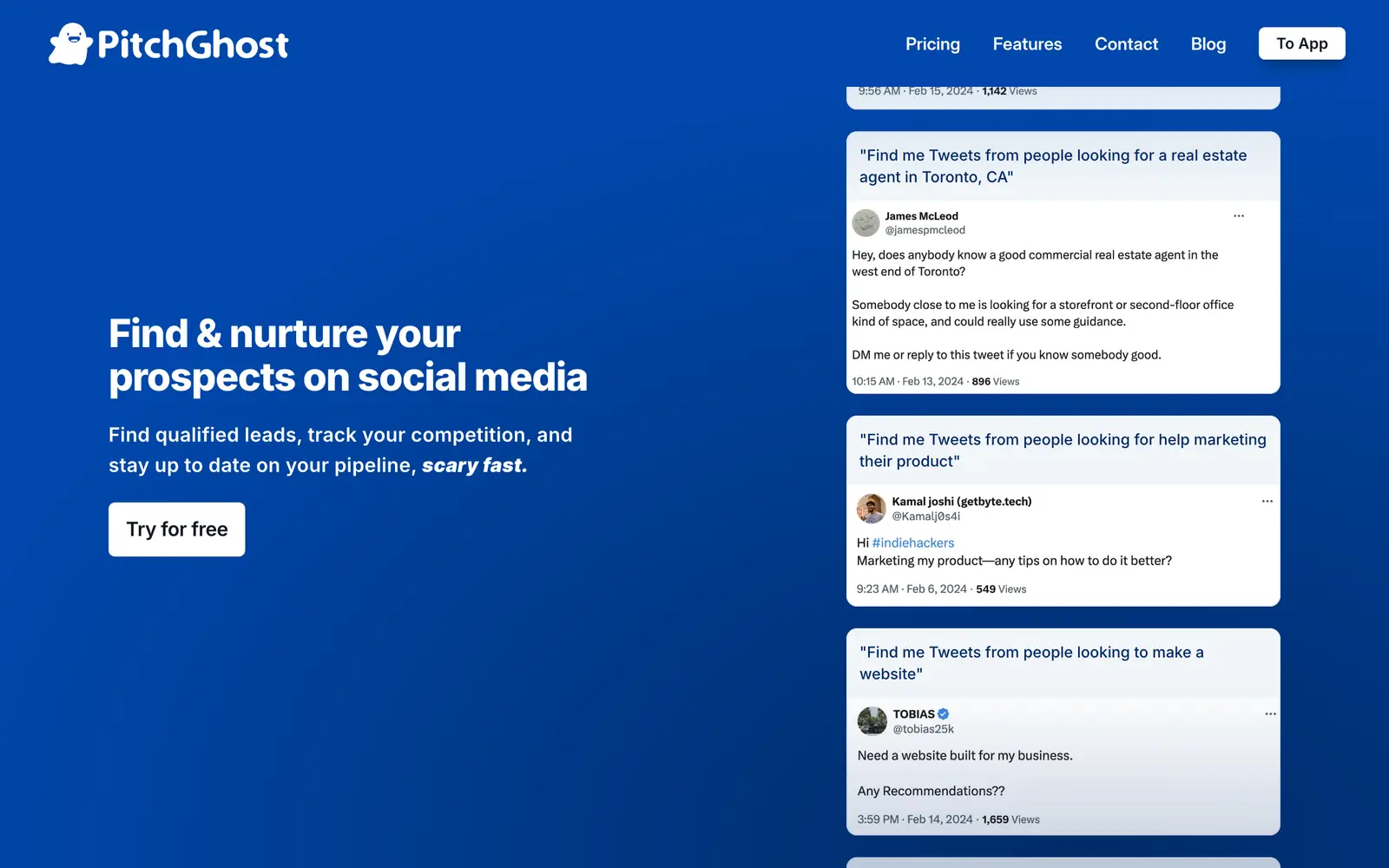Click the TOBIAS display name

click(x=914, y=713)
